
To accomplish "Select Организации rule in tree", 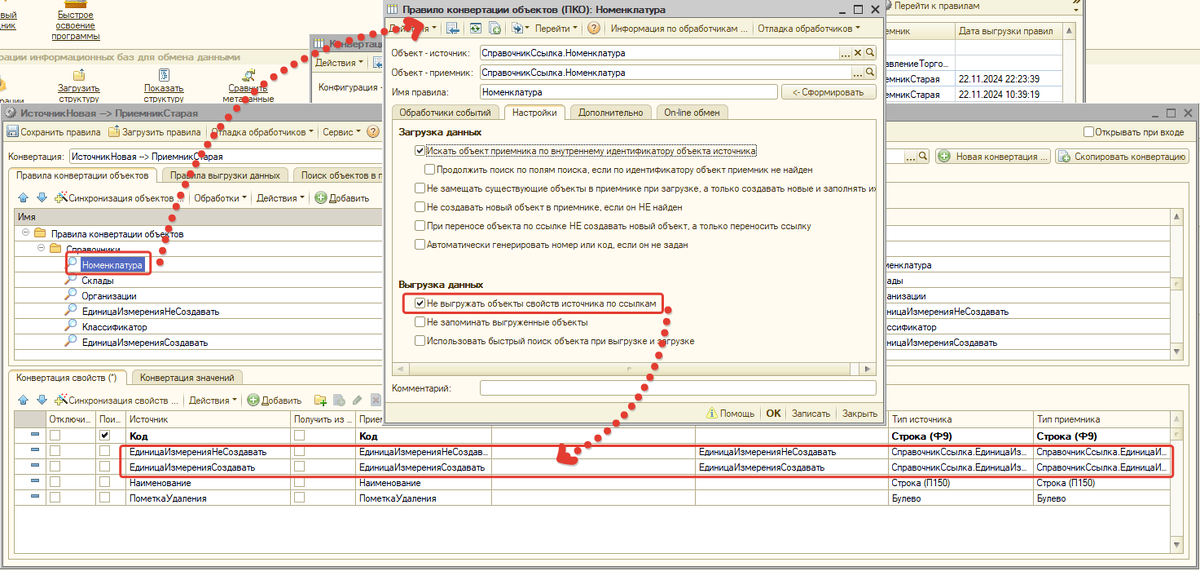I will coord(110,296).
